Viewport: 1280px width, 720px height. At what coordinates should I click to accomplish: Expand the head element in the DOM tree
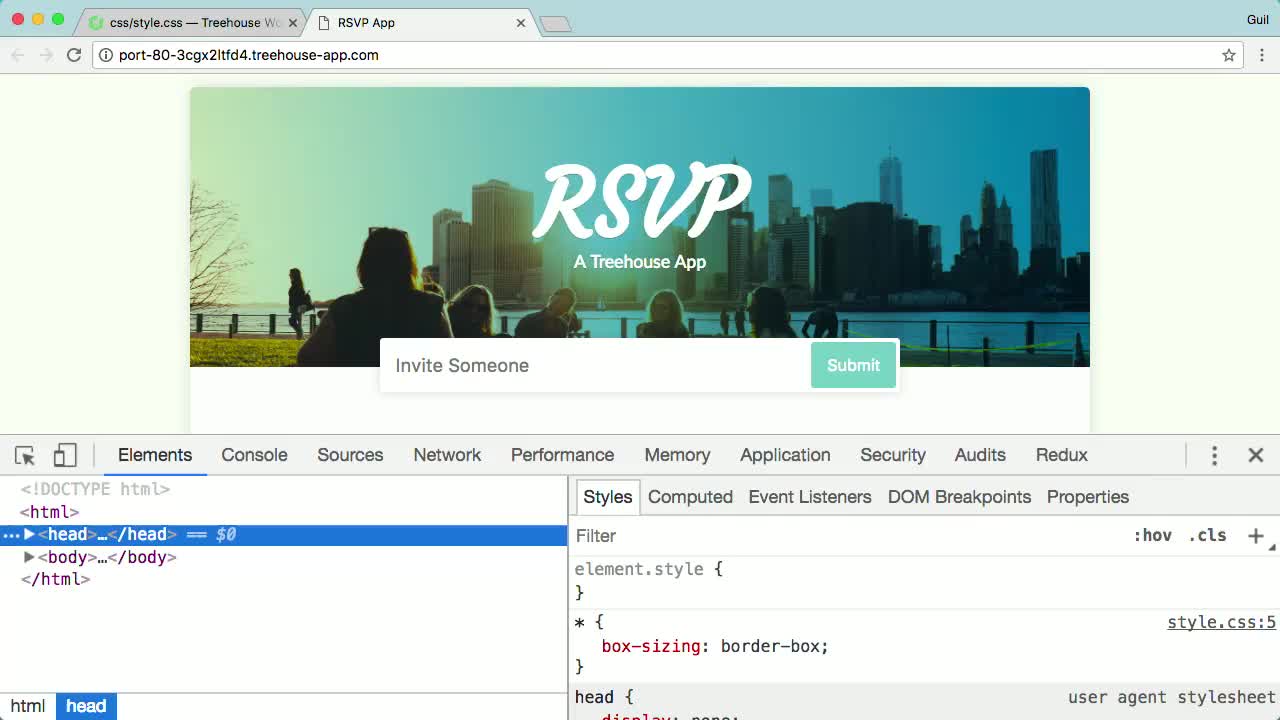[29, 534]
